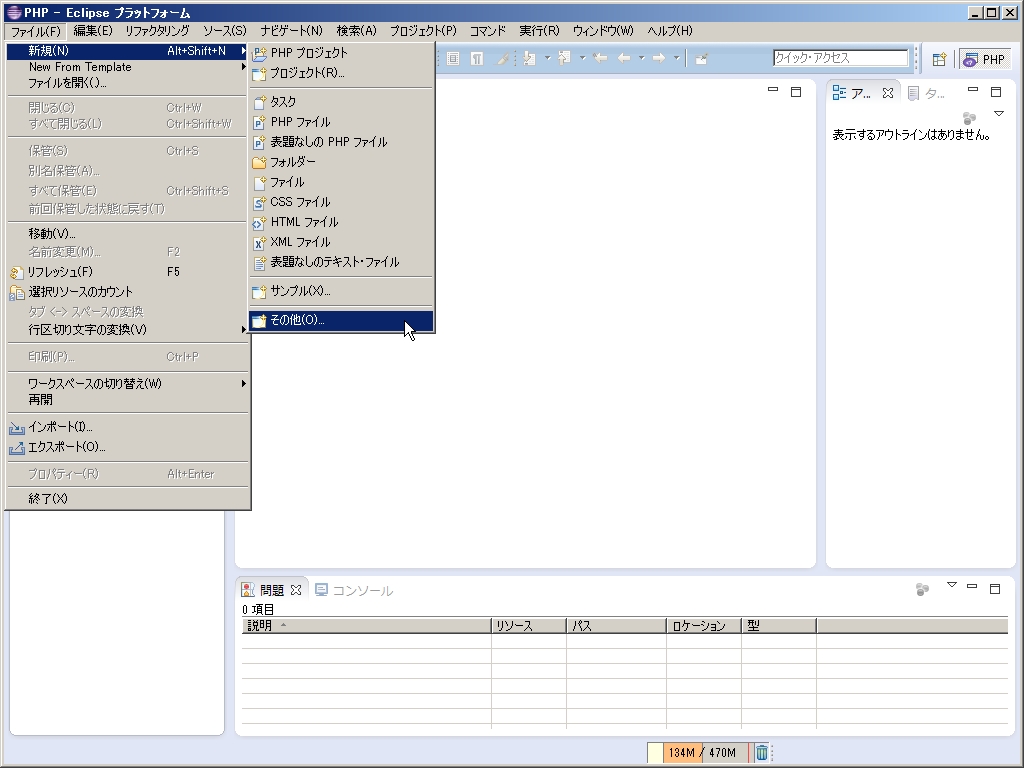Click 選択リソースのカウント entry
Viewport: 1024px width, 768px height.
click(x=127, y=292)
